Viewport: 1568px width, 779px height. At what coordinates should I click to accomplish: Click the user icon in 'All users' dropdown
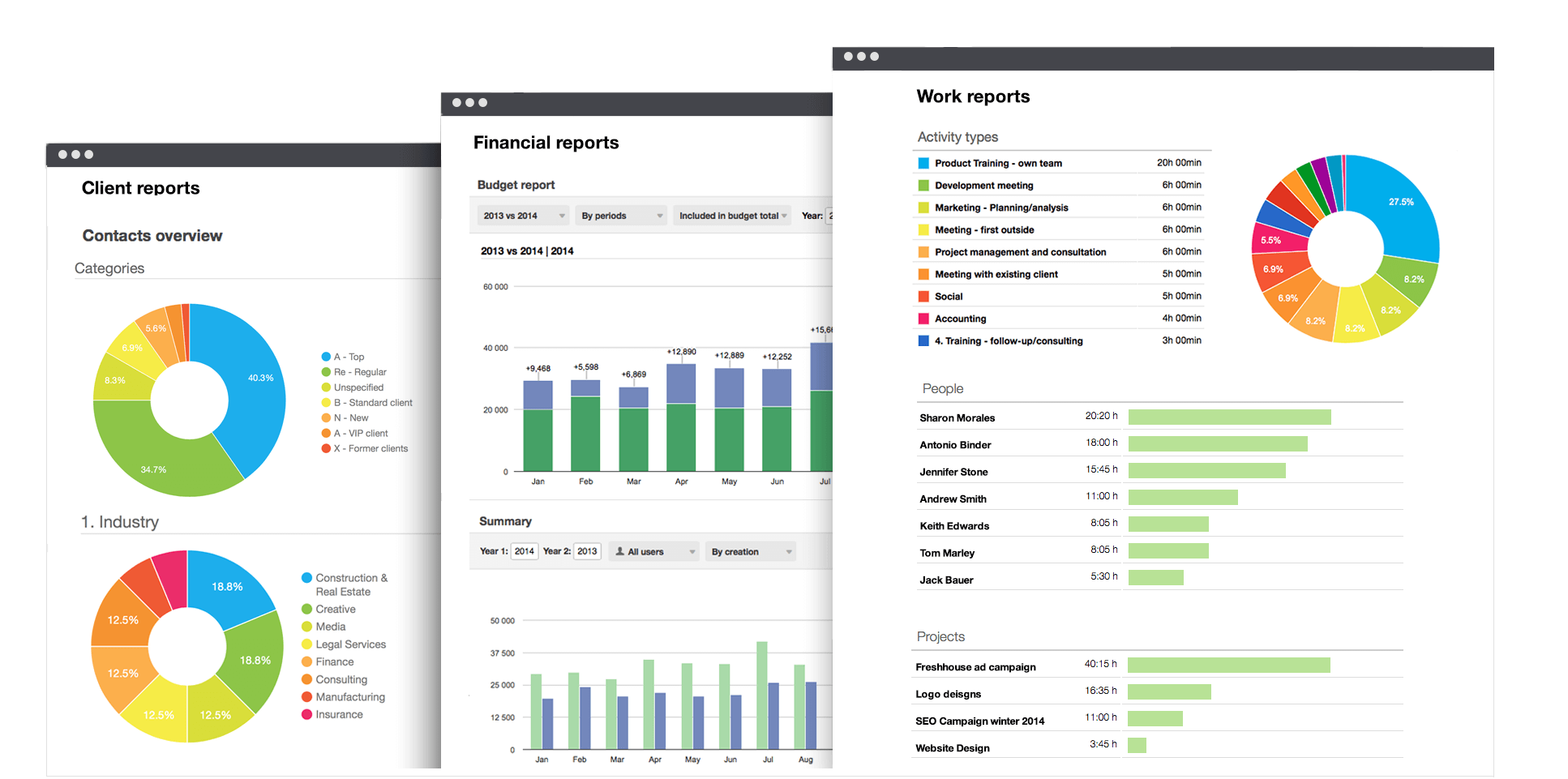tap(620, 551)
